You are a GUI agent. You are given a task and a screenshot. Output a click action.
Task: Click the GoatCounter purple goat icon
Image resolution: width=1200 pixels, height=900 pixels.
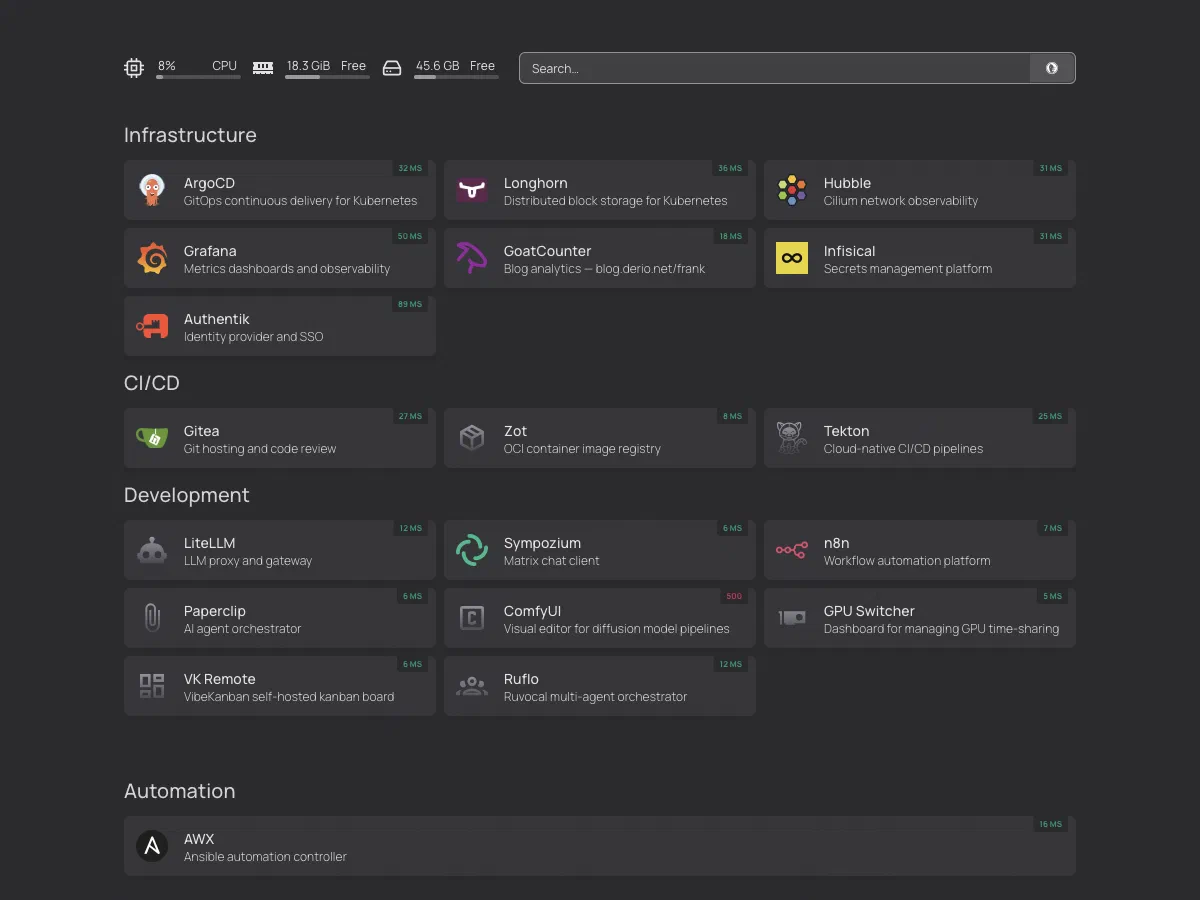[x=472, y=258]
